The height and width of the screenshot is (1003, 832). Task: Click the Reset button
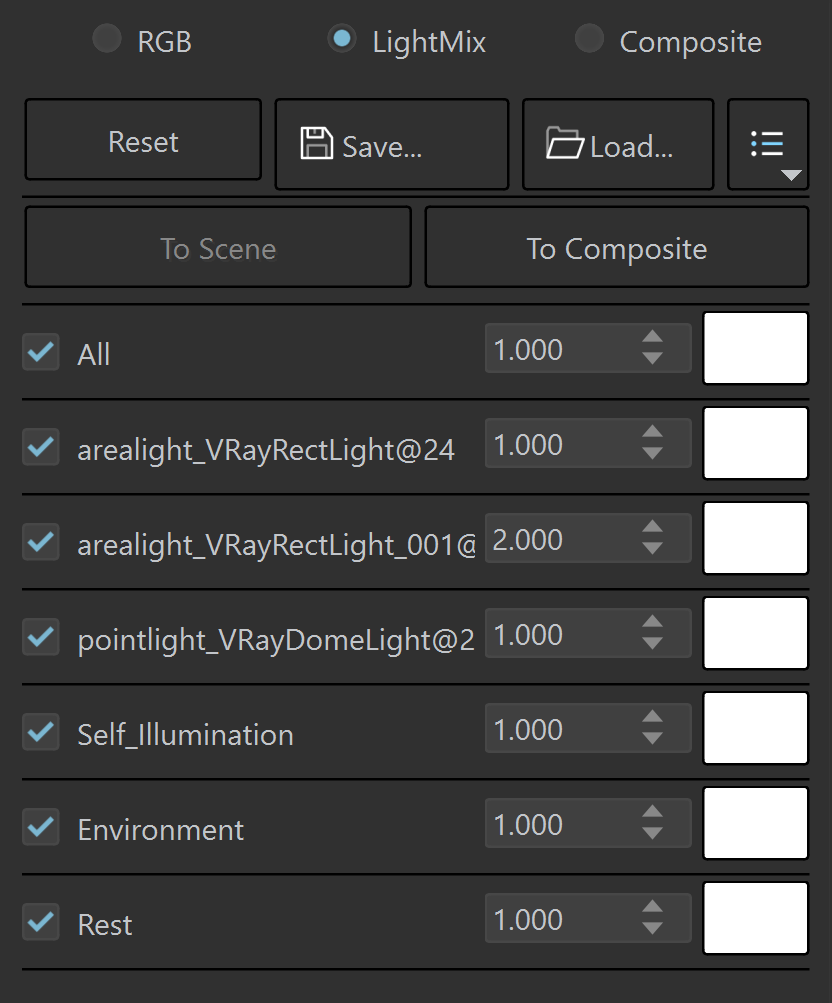tap(143, 140)
